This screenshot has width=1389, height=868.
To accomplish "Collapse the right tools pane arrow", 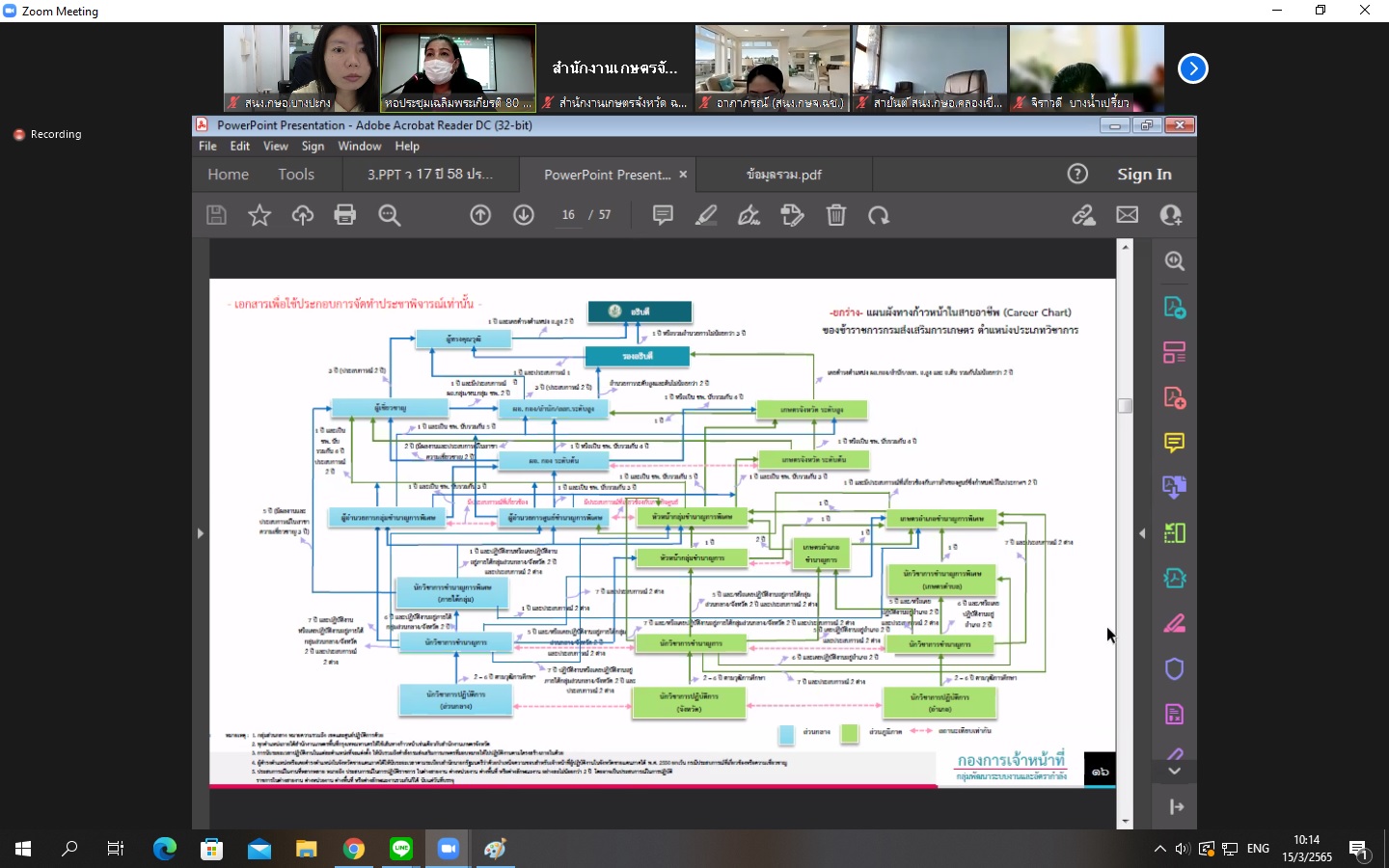I will click(x=1142, y=533).
